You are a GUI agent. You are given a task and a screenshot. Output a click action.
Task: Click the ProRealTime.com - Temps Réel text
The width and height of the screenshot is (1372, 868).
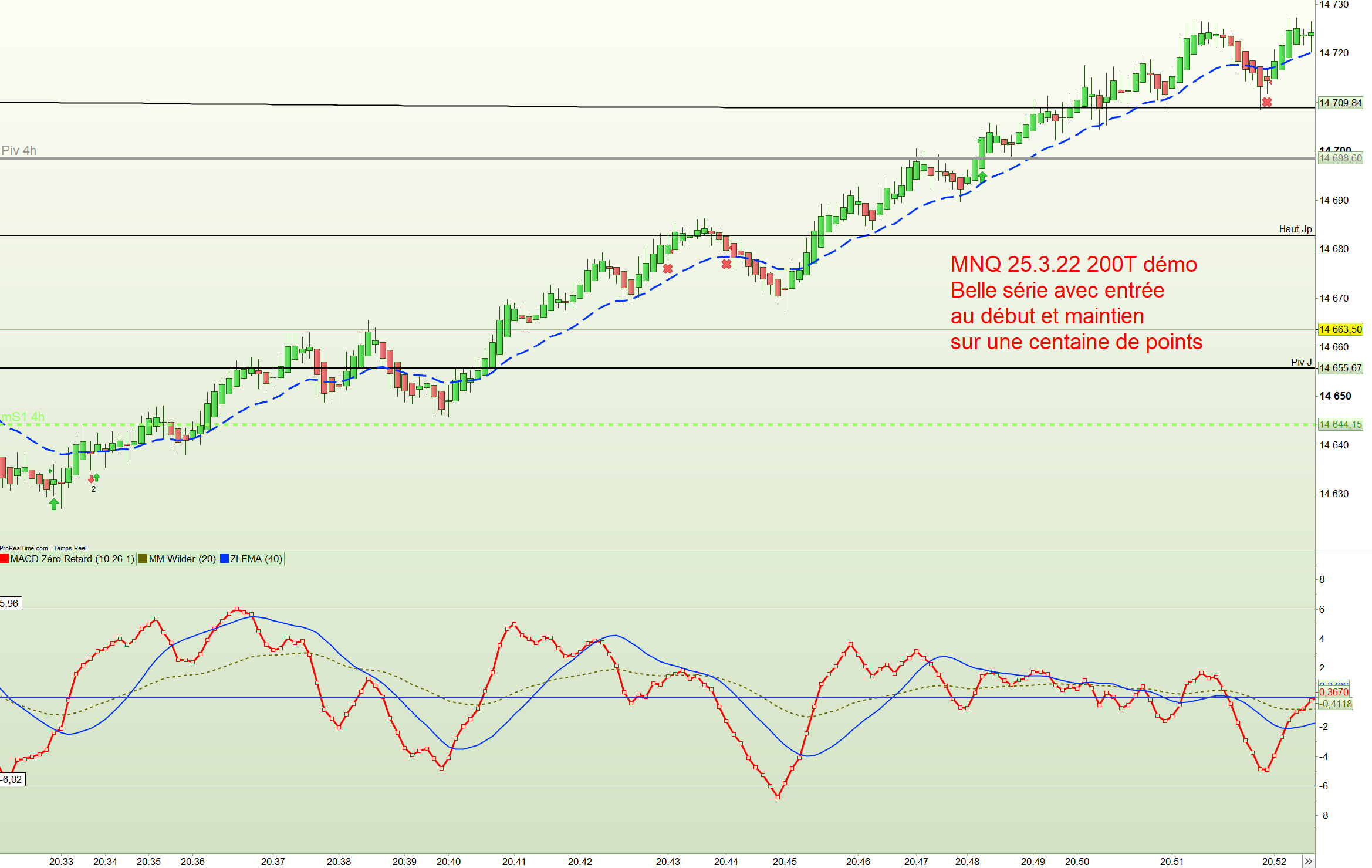(43, 548)
